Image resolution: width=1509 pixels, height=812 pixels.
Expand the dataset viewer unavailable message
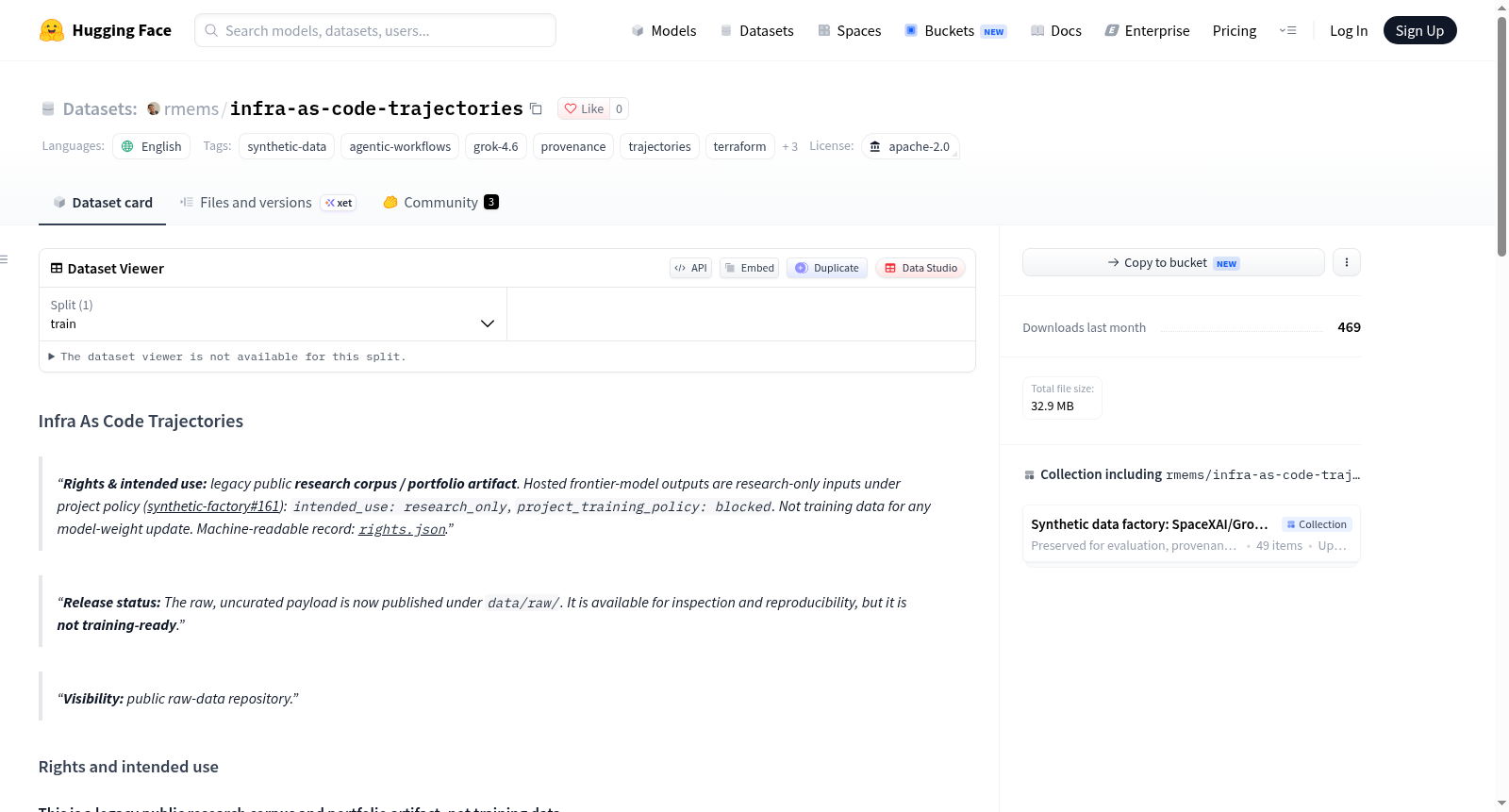click(227, 356)
